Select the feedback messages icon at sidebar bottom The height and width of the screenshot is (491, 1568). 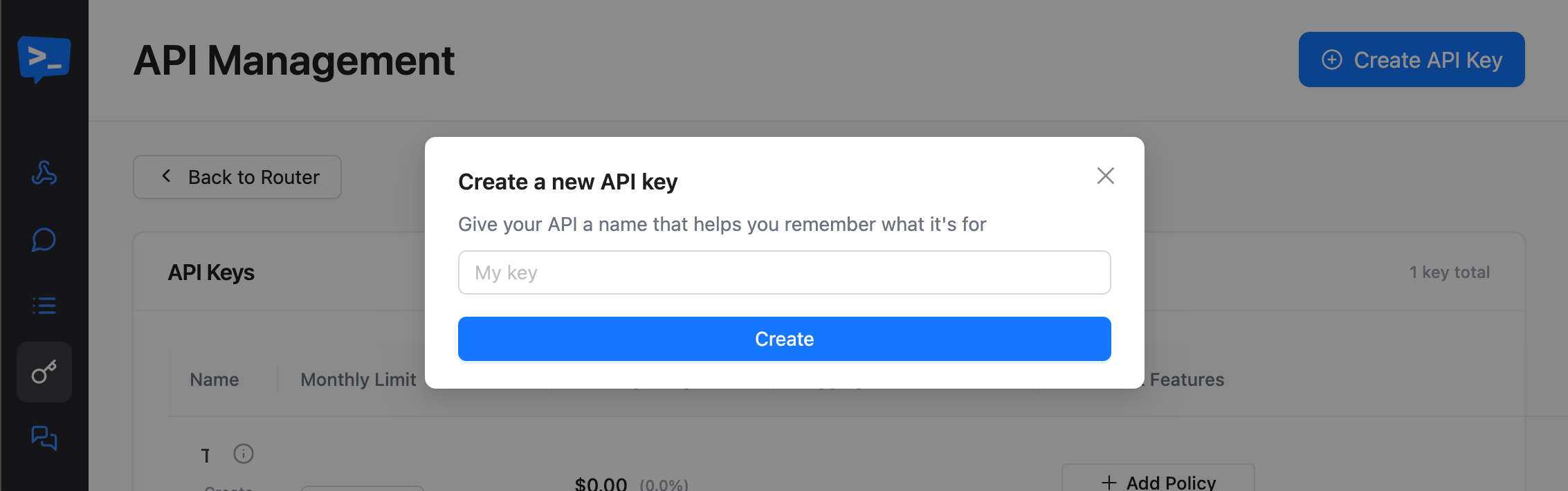point(44,438)
